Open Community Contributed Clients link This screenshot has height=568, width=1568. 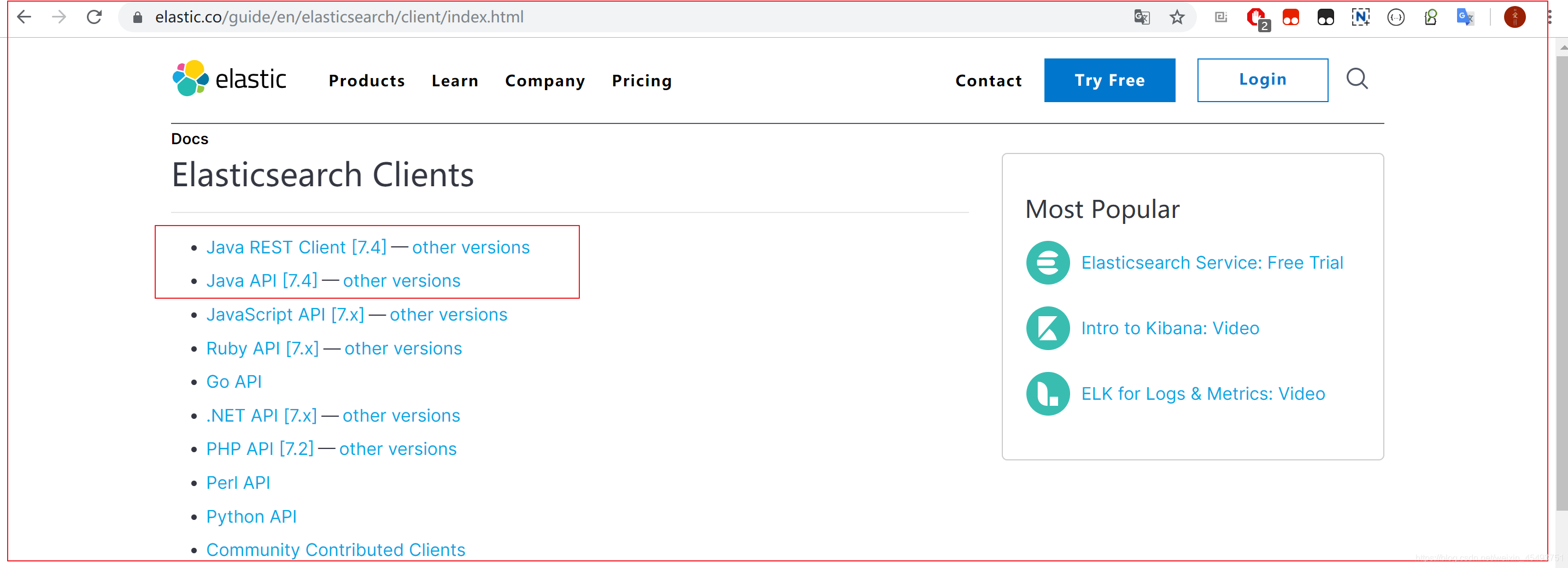(336, 550)
